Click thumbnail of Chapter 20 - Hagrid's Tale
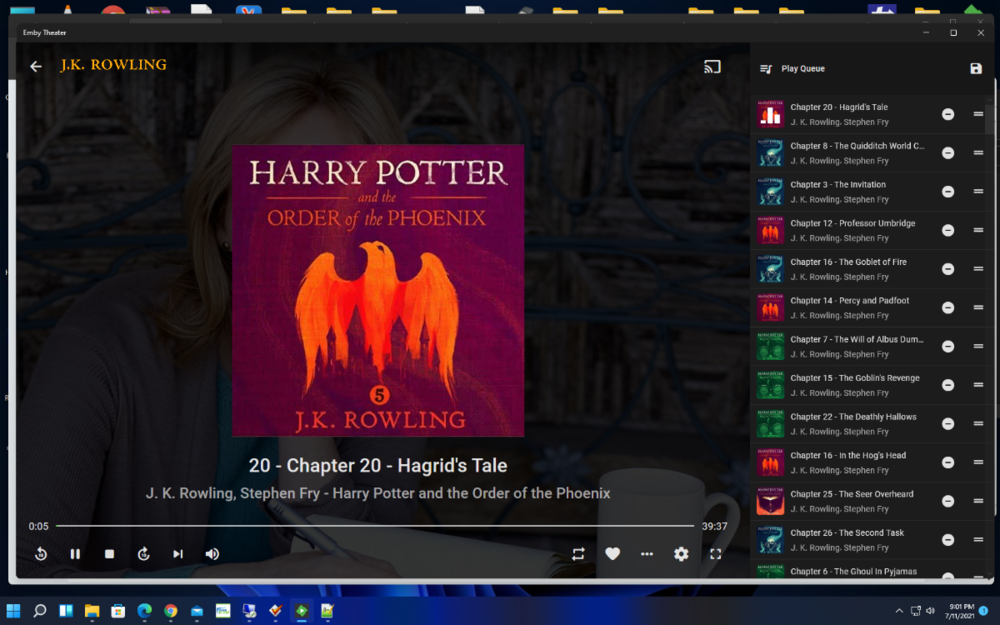 pos(770,114)
